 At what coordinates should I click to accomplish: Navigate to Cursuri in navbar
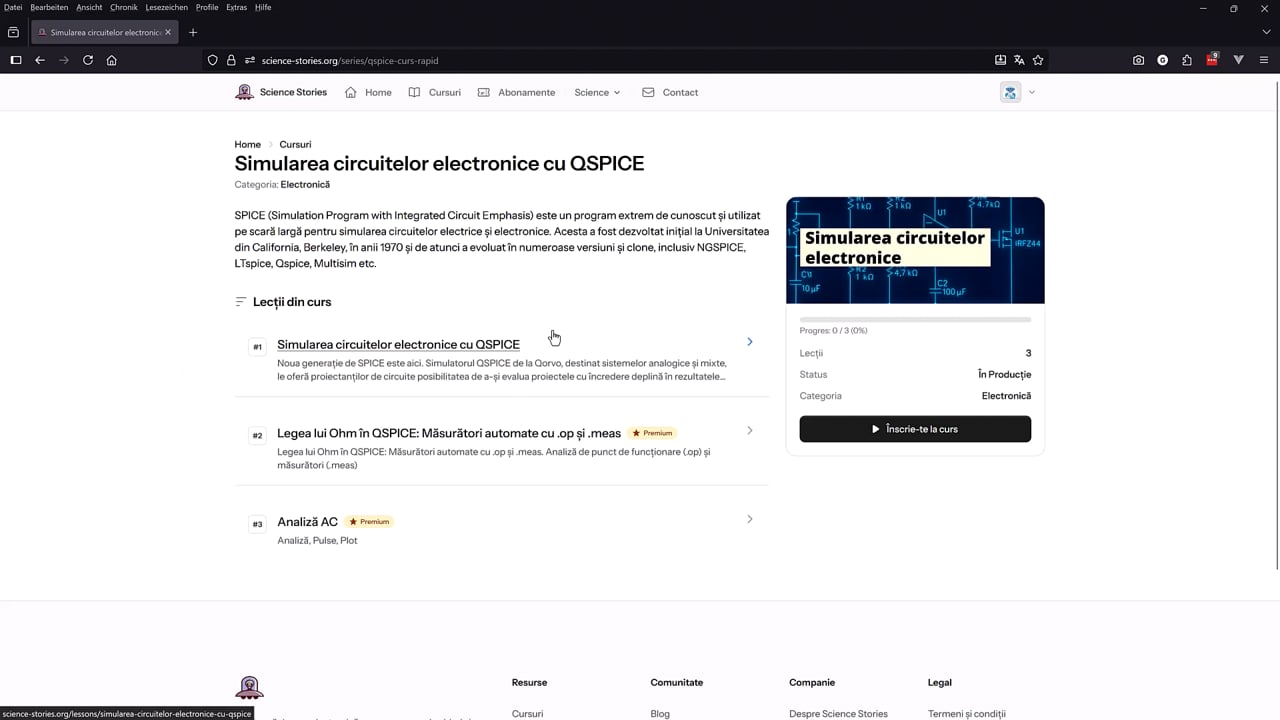click(x=435, y=92)
